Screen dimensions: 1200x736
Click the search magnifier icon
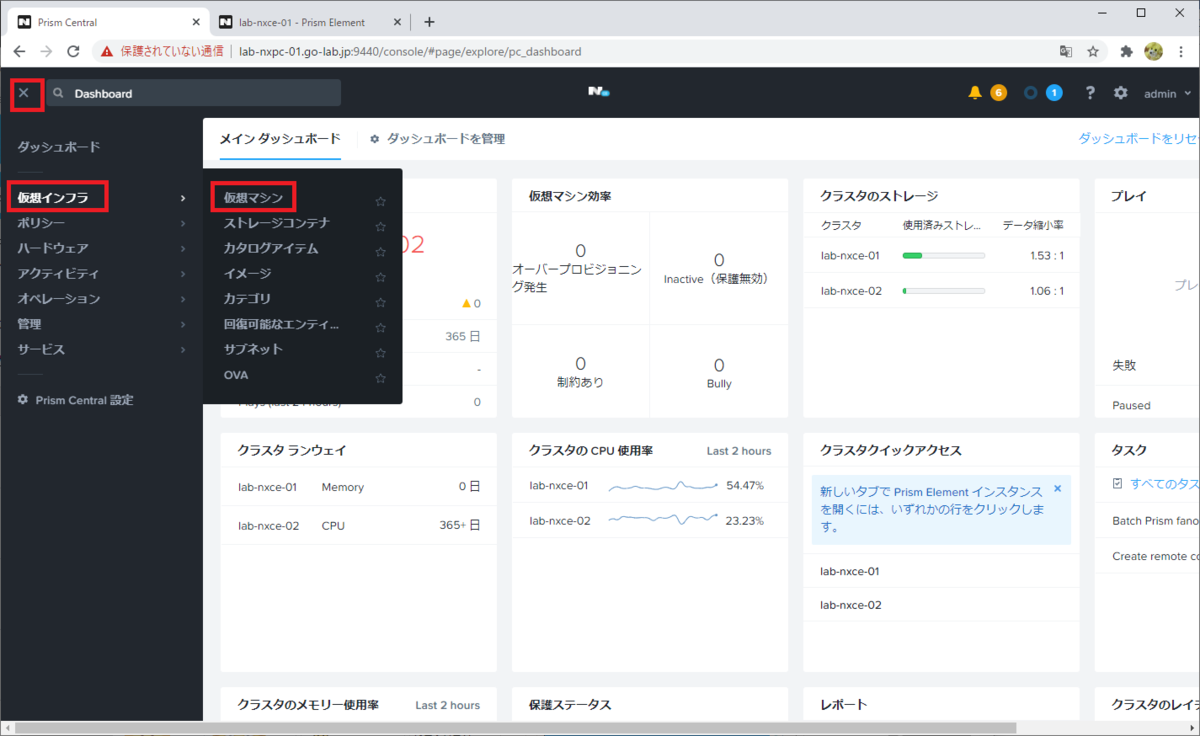pos(59,93)
